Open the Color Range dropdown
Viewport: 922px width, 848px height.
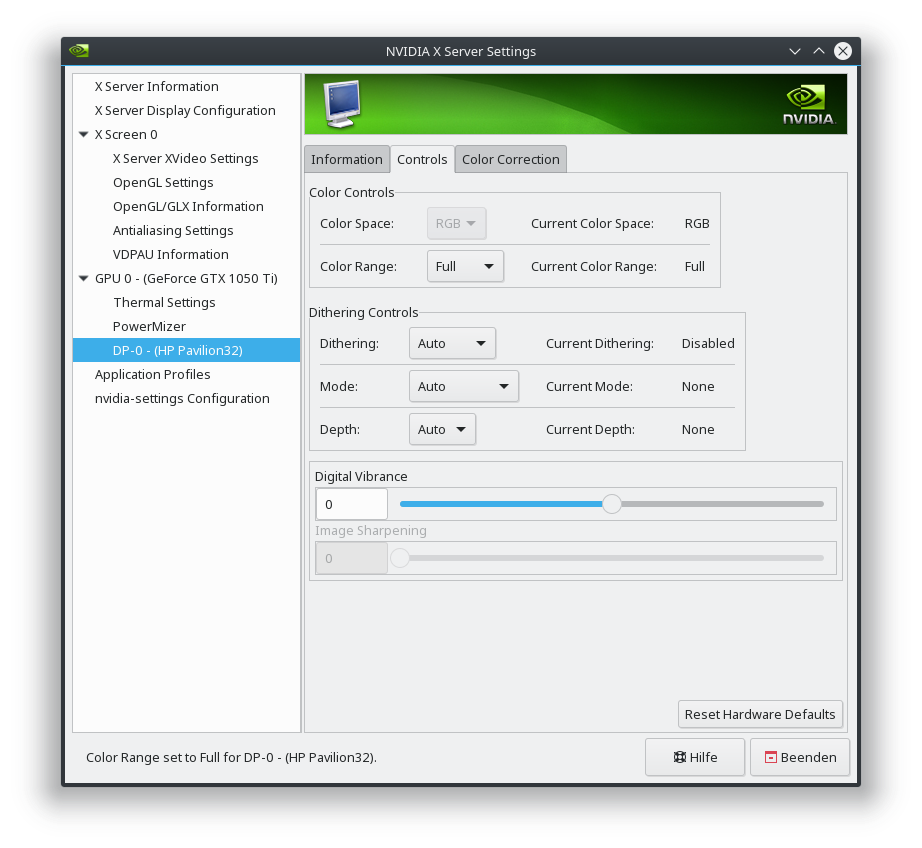[x=465, y=266]
